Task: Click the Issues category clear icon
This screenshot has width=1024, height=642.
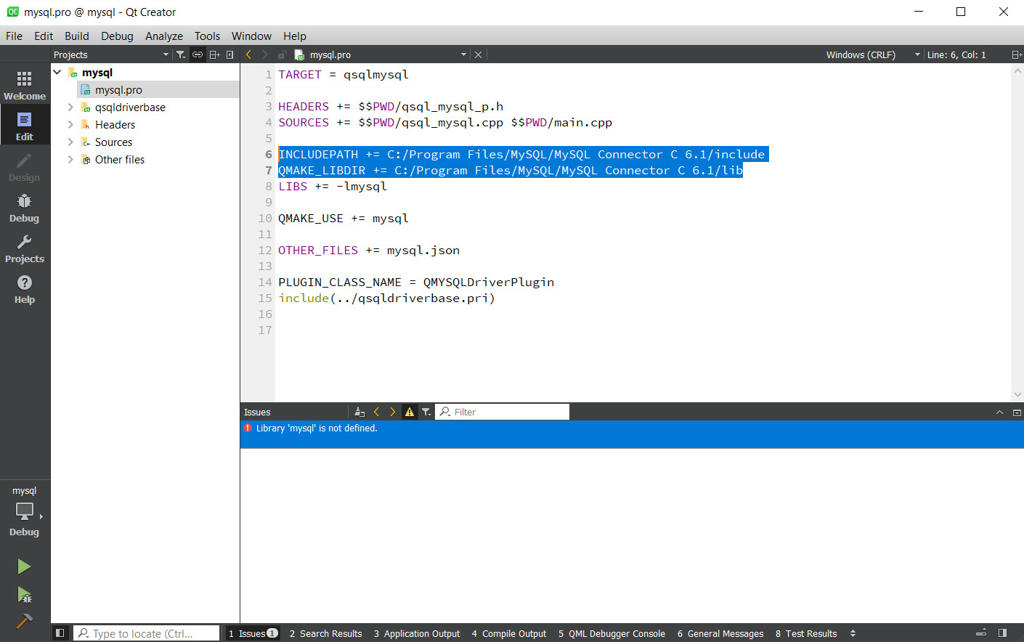Action: tap(359, 412)
